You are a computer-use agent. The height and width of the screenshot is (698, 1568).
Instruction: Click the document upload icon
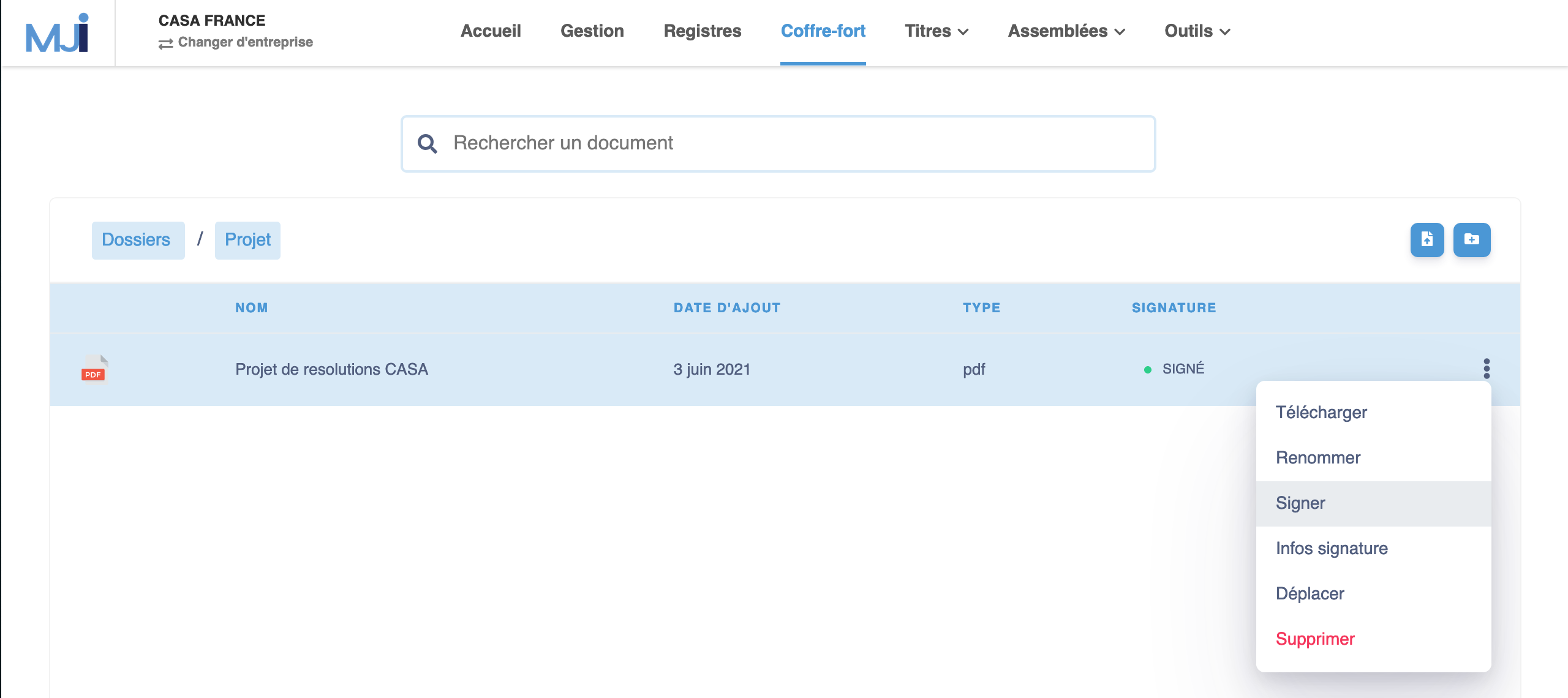pos(1427,239)
